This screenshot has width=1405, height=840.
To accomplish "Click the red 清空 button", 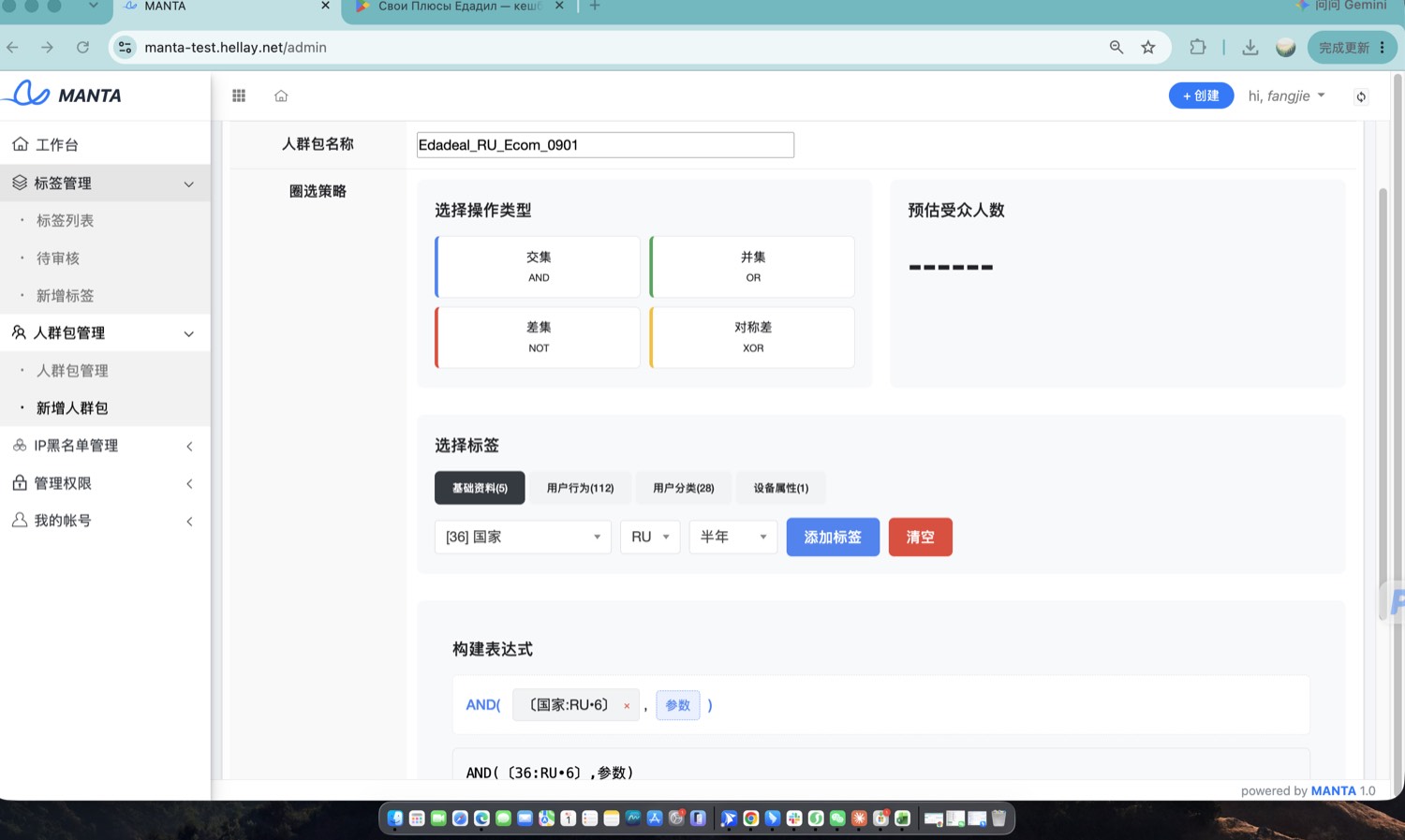I will 921,537.
